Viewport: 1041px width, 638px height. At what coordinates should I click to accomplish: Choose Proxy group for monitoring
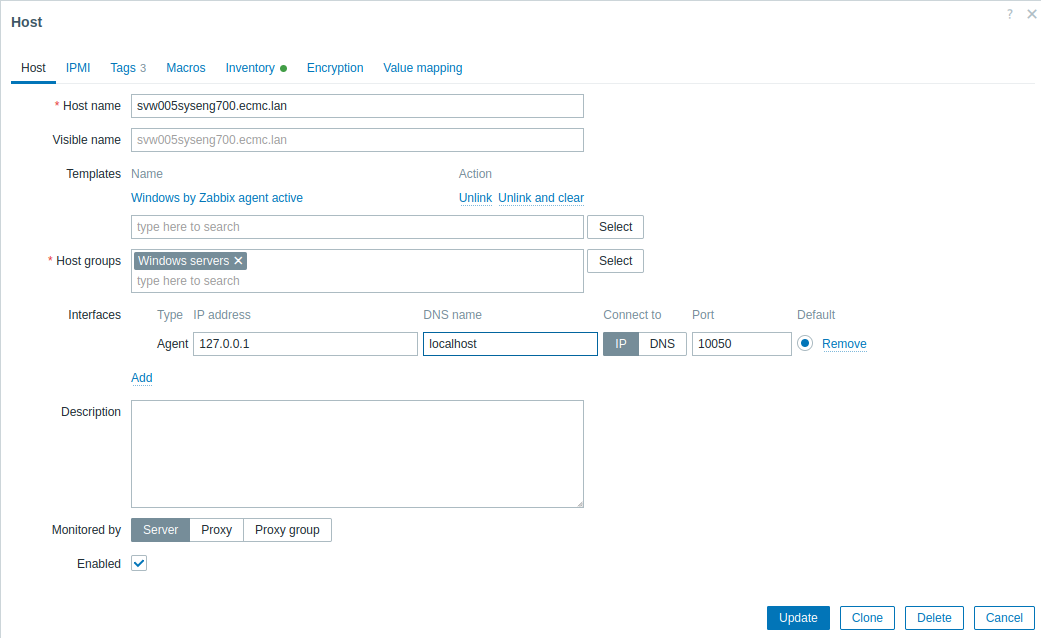287,530
